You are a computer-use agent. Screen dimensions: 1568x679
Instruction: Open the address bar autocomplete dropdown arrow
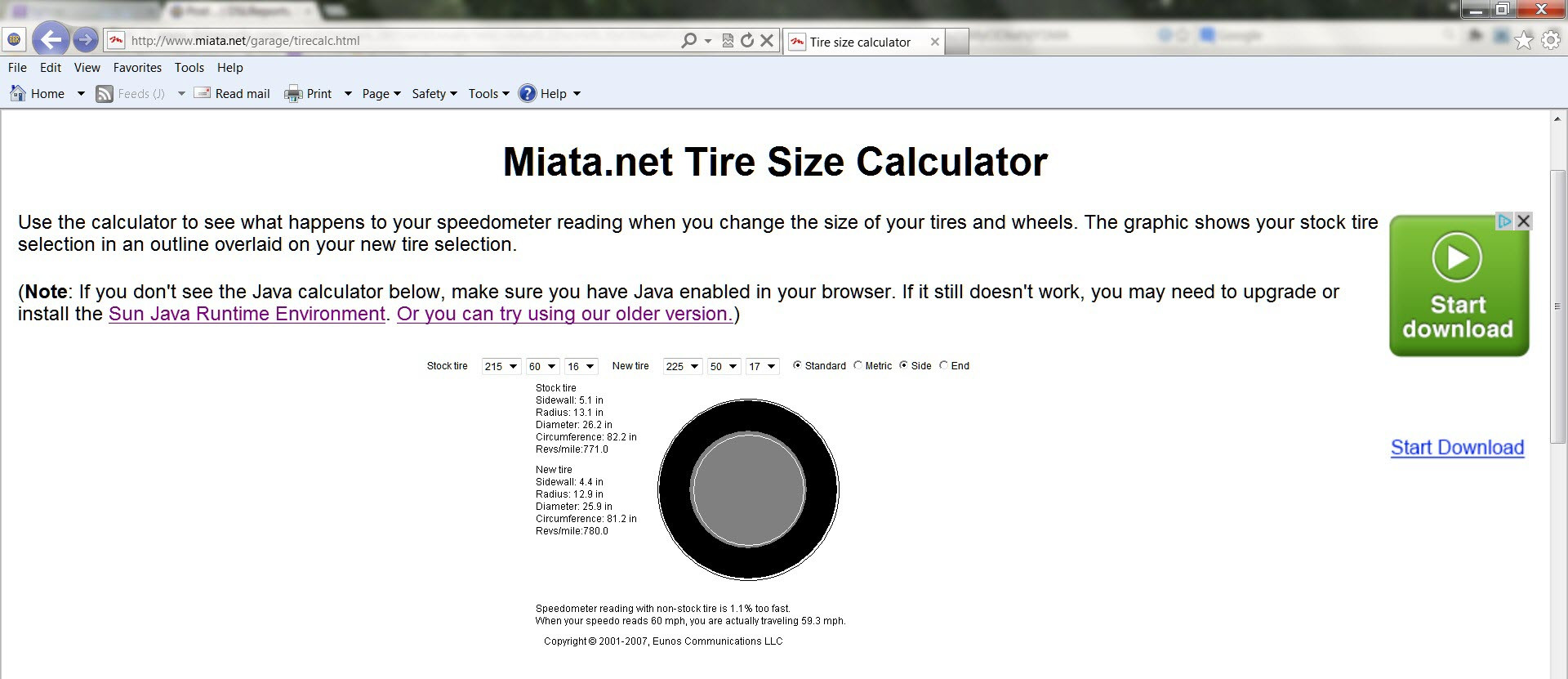click(708, 40)
